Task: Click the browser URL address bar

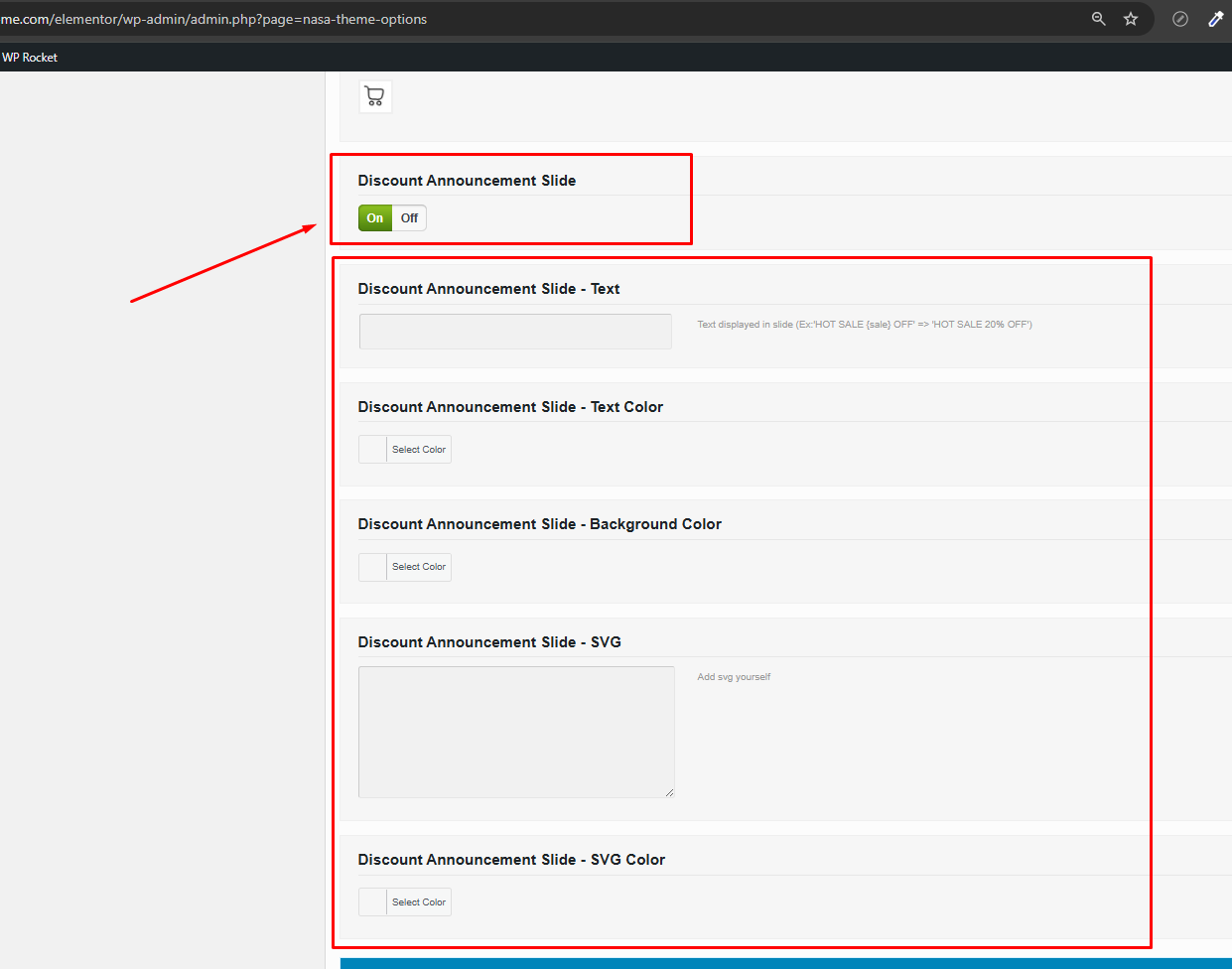Action: [x=496, y=19]
